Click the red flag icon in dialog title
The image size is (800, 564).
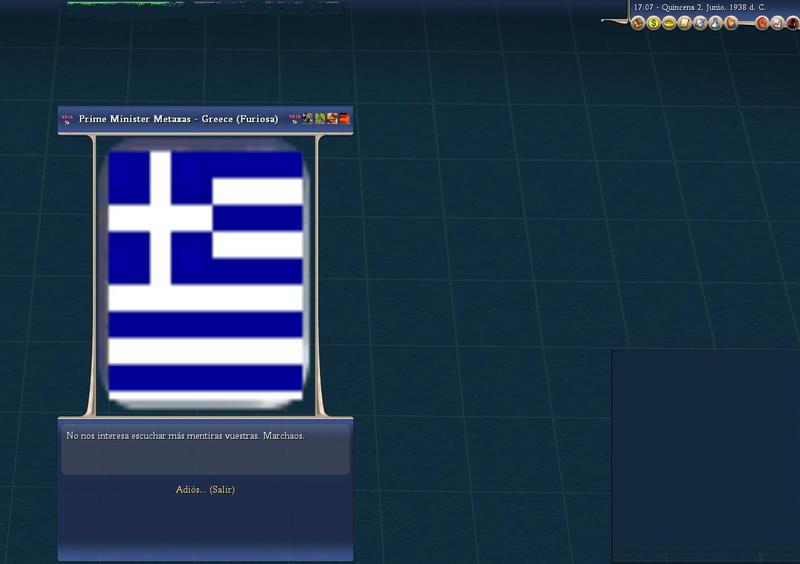point(344,118)
